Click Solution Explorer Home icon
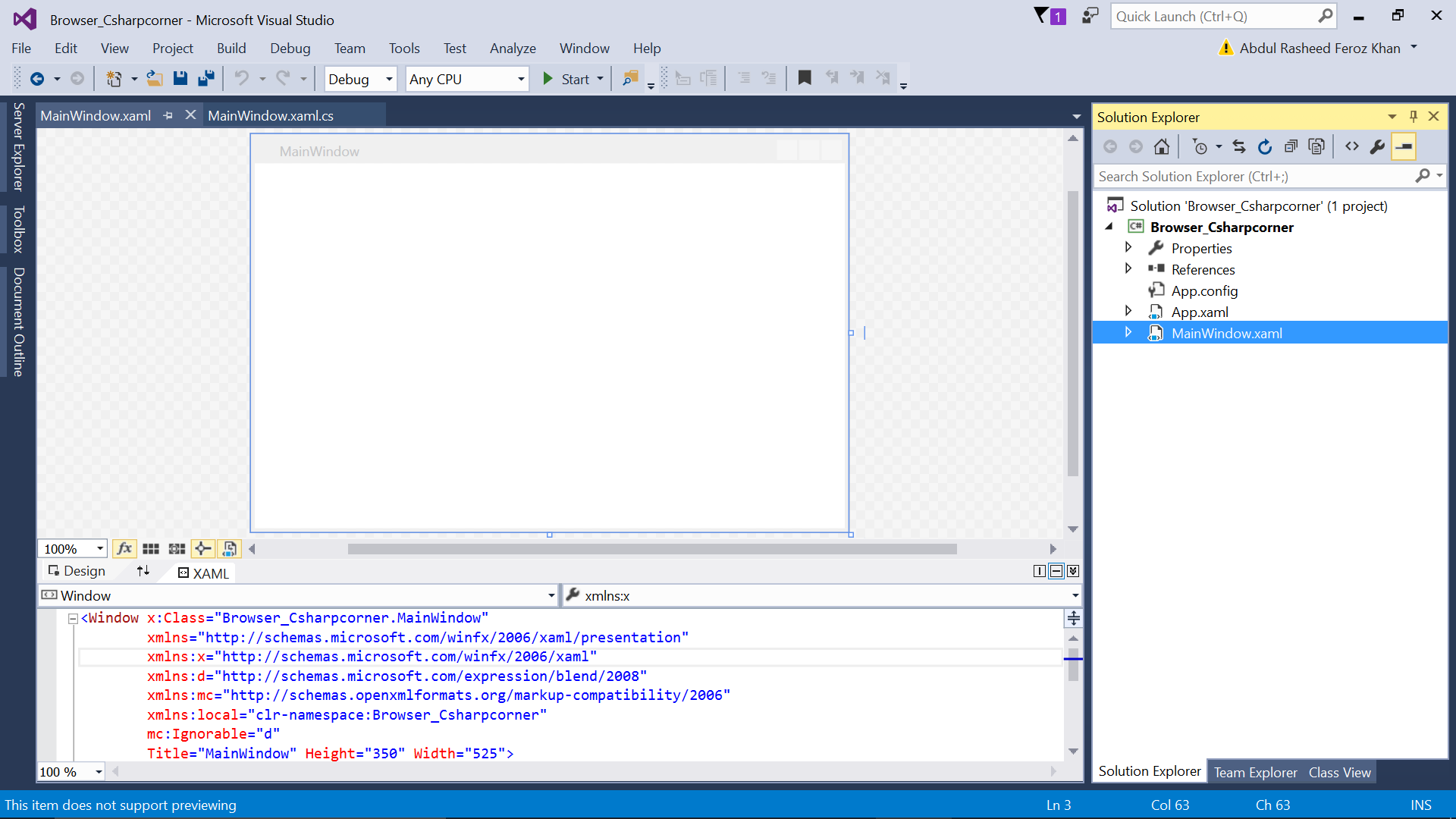The height and width of the screenshot is (819, 1456). [x=1161, y=146]
